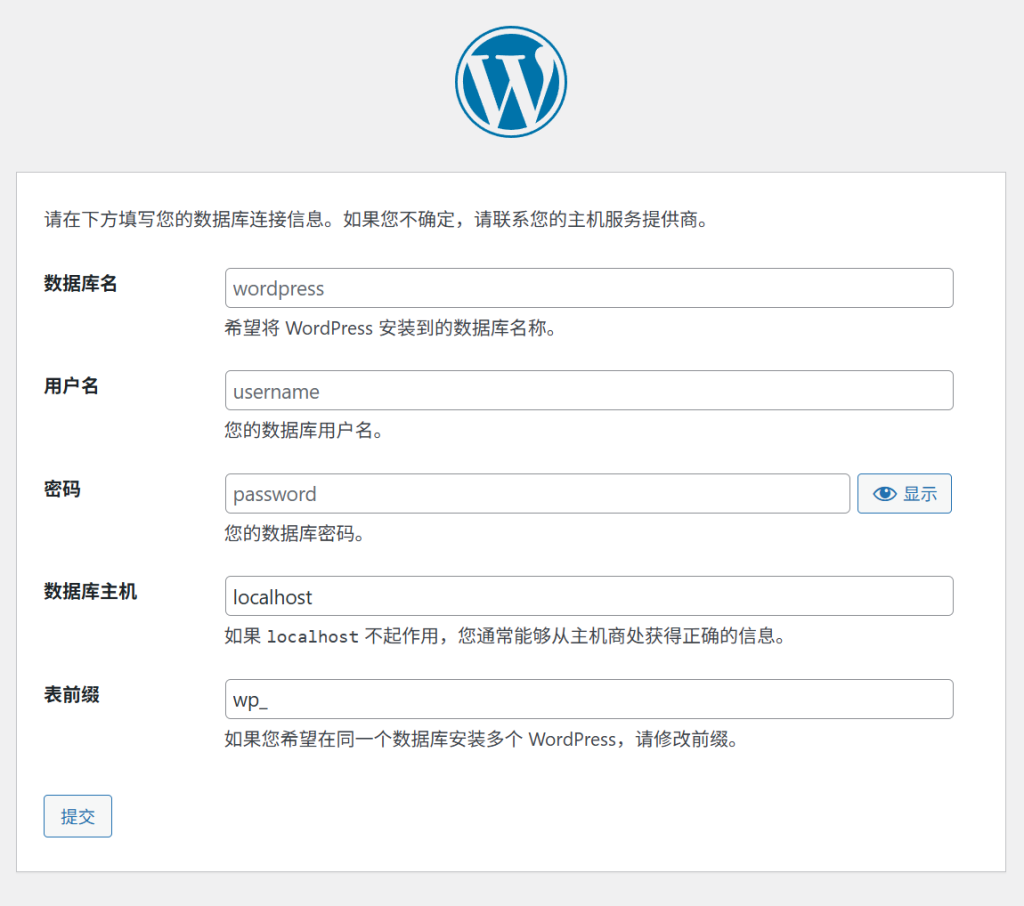The width and height of the screenshot is (1024, 906).
Task: Click the 数据库主机 field label
Action: click(91, 592)
